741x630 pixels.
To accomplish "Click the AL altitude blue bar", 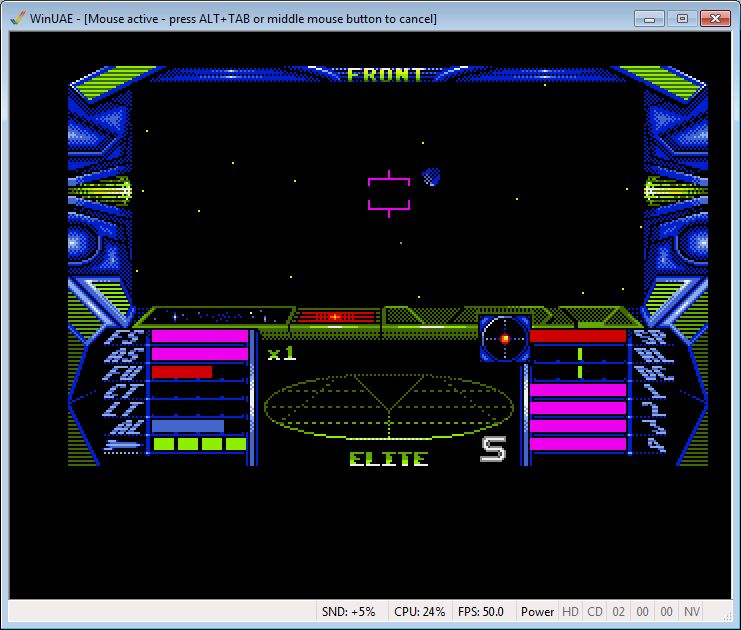I will [x=188, y=426].
